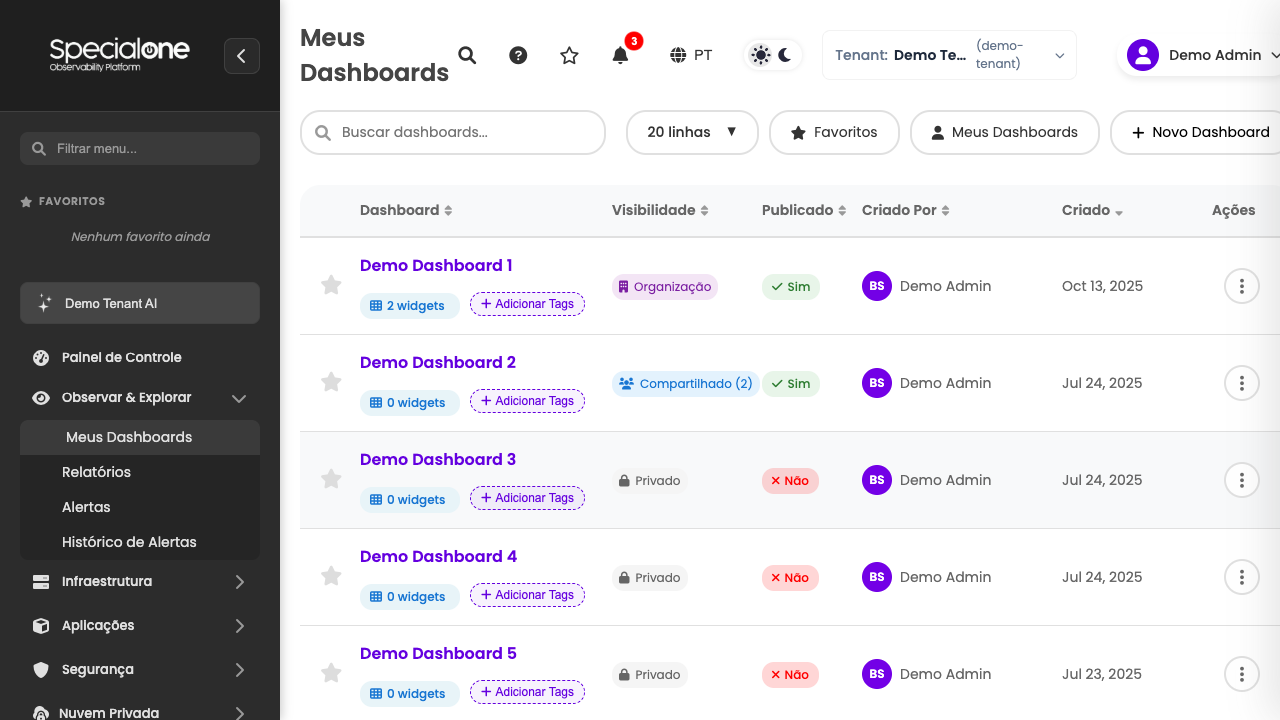This screenshot has width=1280, height=720.
Task: Open actions menu for Demo Dashboard 2
Action: pos(1241,383)
